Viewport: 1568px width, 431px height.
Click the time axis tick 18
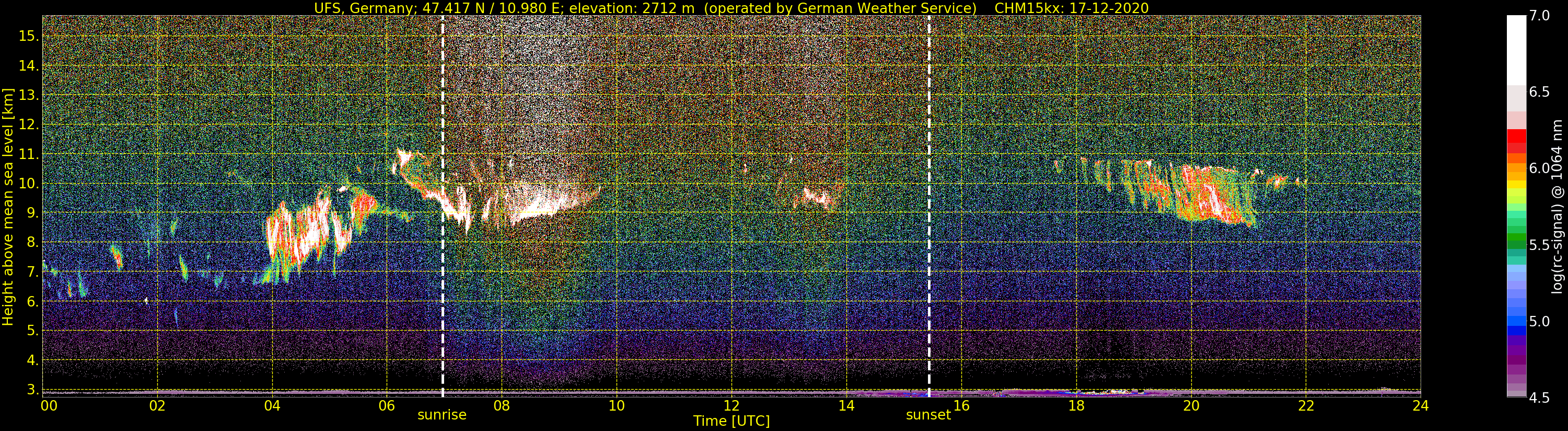[x=1076, y=405]
